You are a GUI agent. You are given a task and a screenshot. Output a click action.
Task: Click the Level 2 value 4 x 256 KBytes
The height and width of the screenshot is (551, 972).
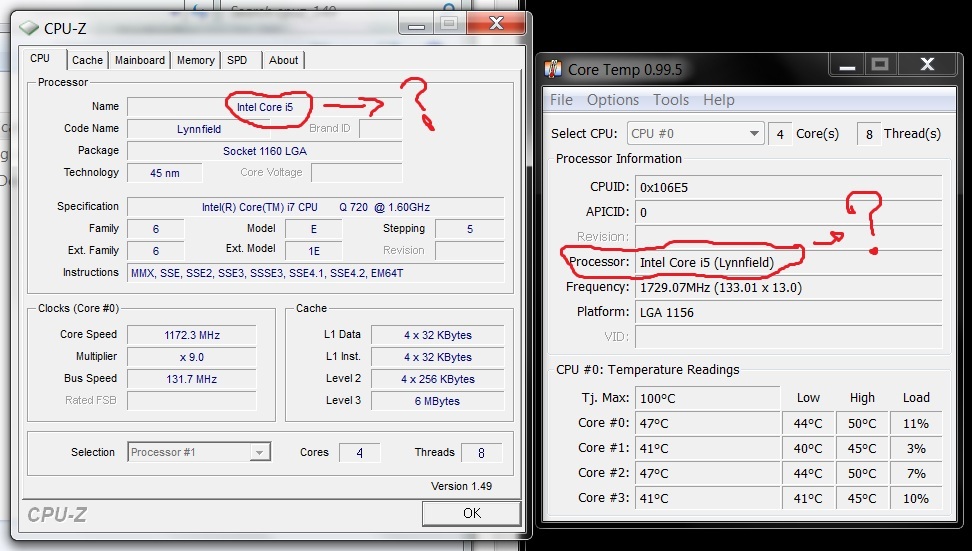[438, 379]
